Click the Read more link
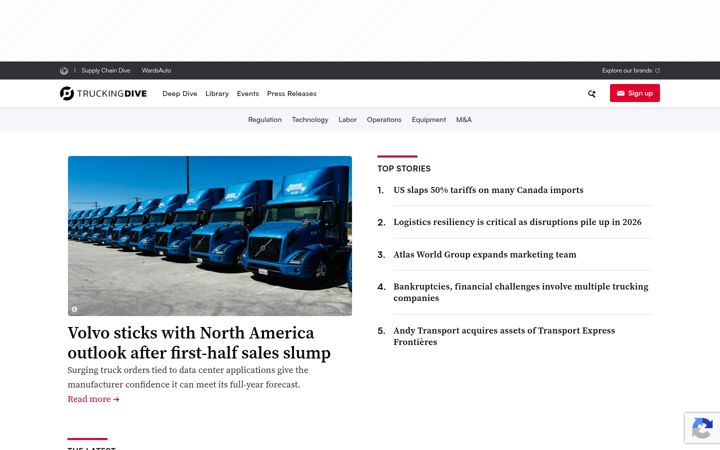720x450 pixels. click(x=93, y=399)
